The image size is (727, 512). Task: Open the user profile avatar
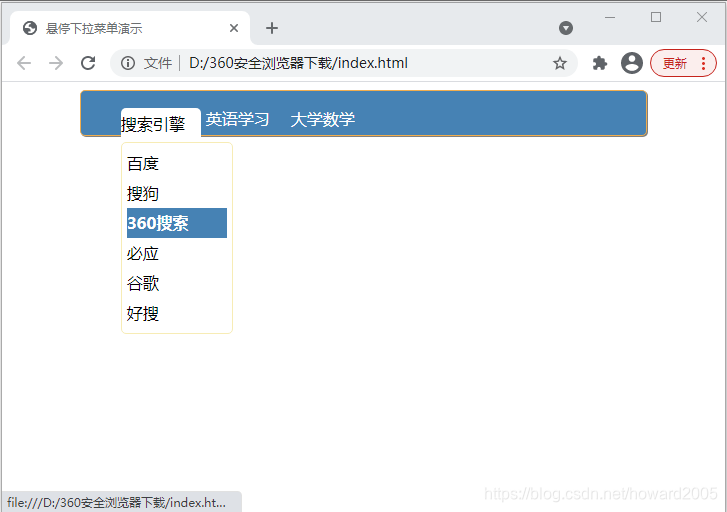631,63
